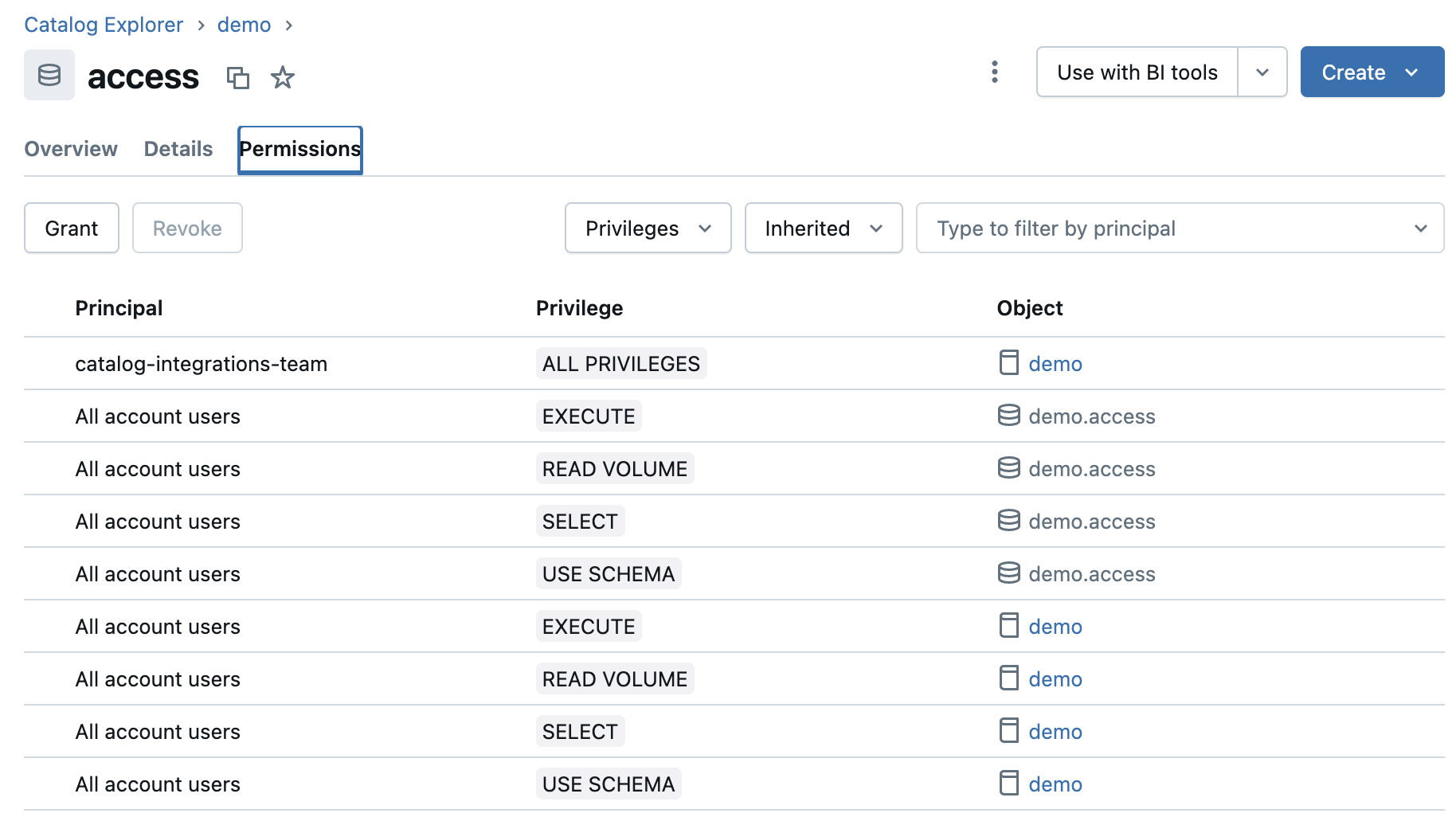
Task: Click the access schema database icon
Action: (49, 75)
